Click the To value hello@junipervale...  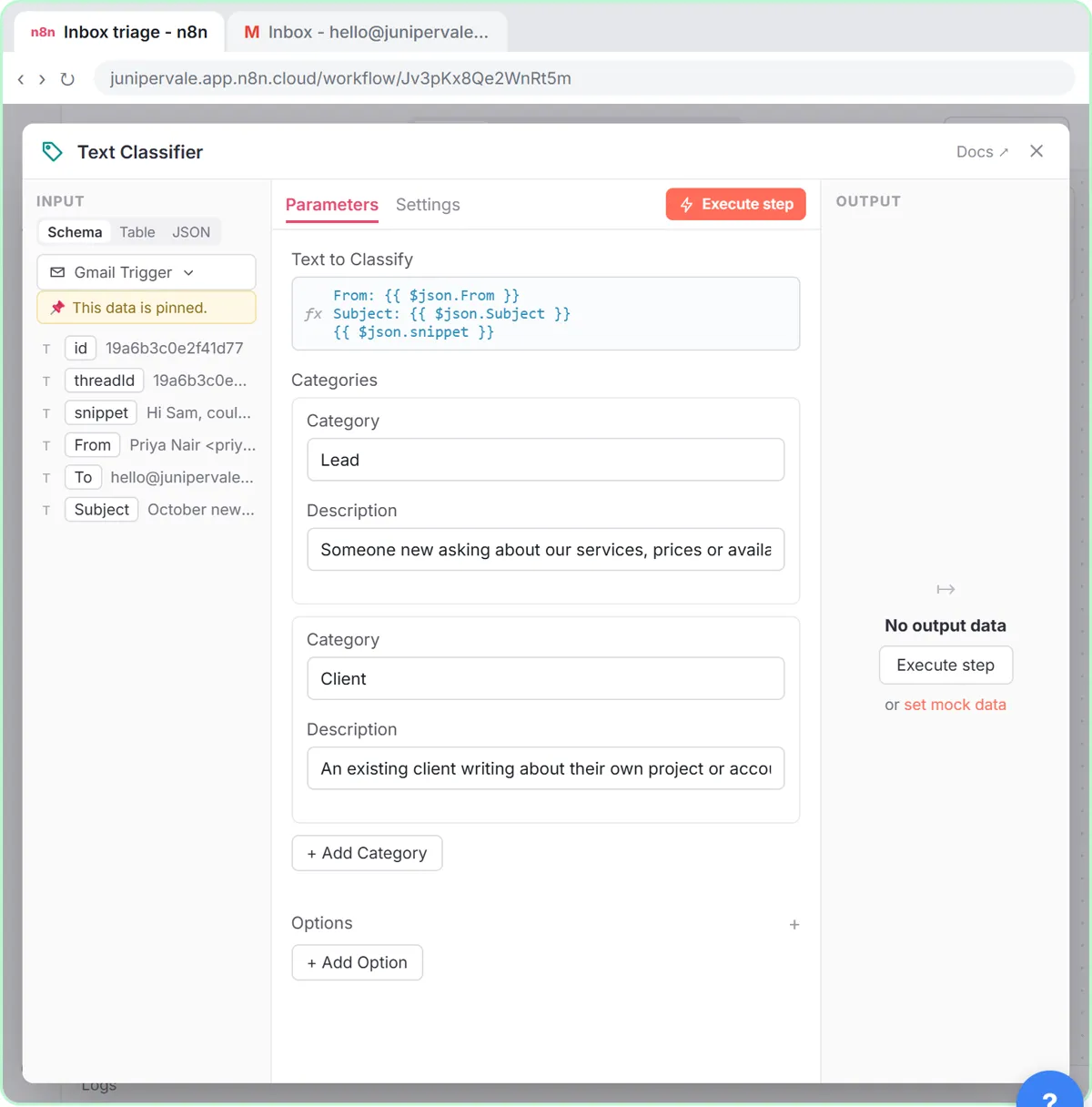(182, 477)
